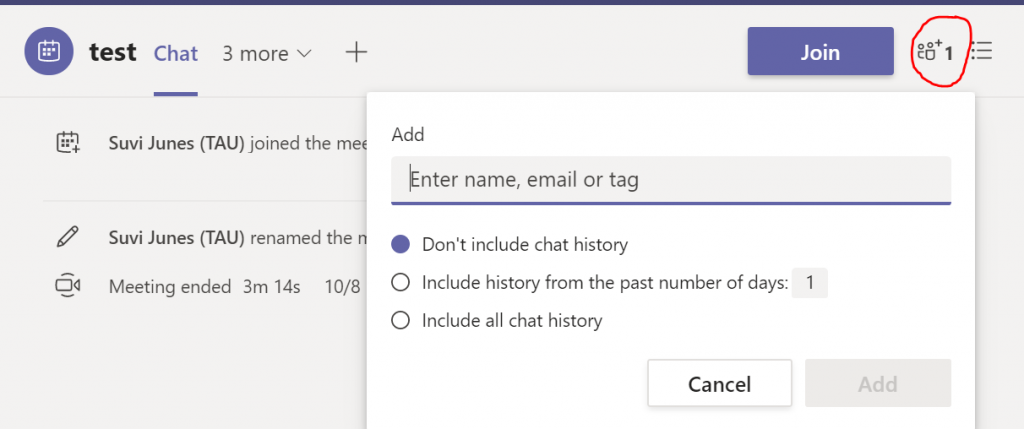Select Don't include chat history option
The height and width of the screenshot is (429, 1024).
point(401,244)
